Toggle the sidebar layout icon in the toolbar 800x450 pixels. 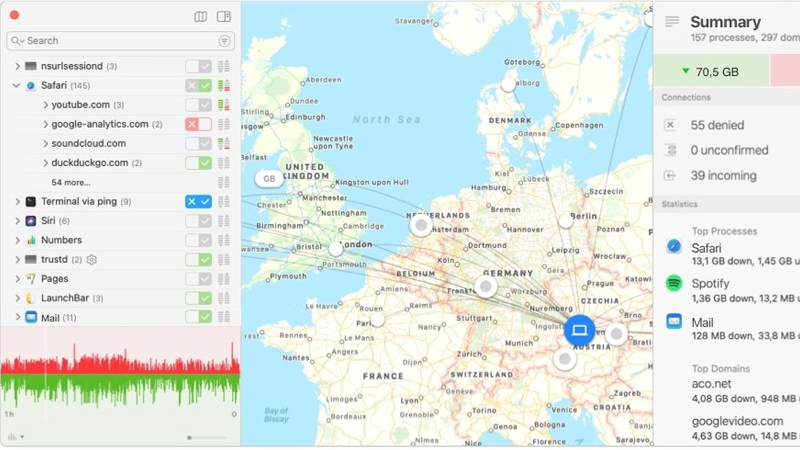click(x=224, y=16)
